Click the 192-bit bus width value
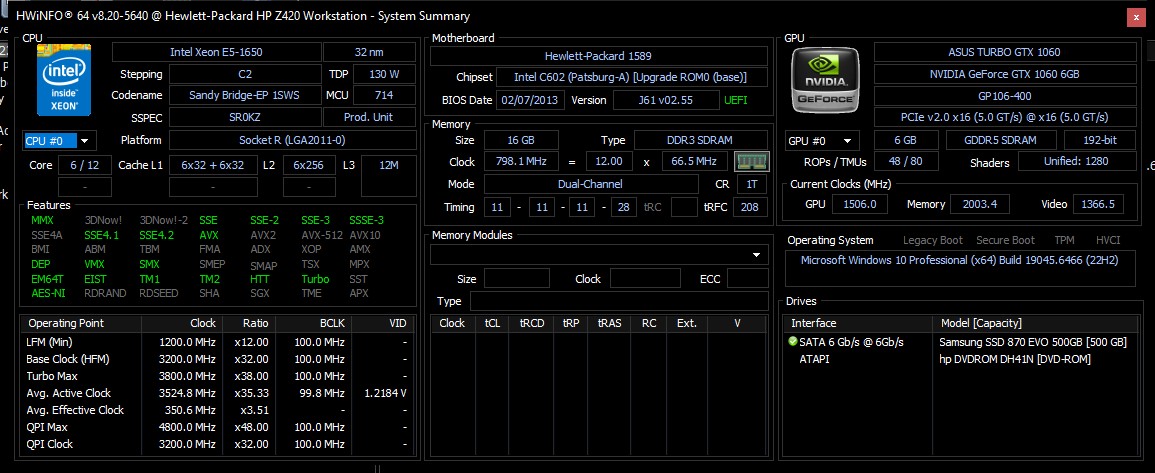 [1100, 140]
